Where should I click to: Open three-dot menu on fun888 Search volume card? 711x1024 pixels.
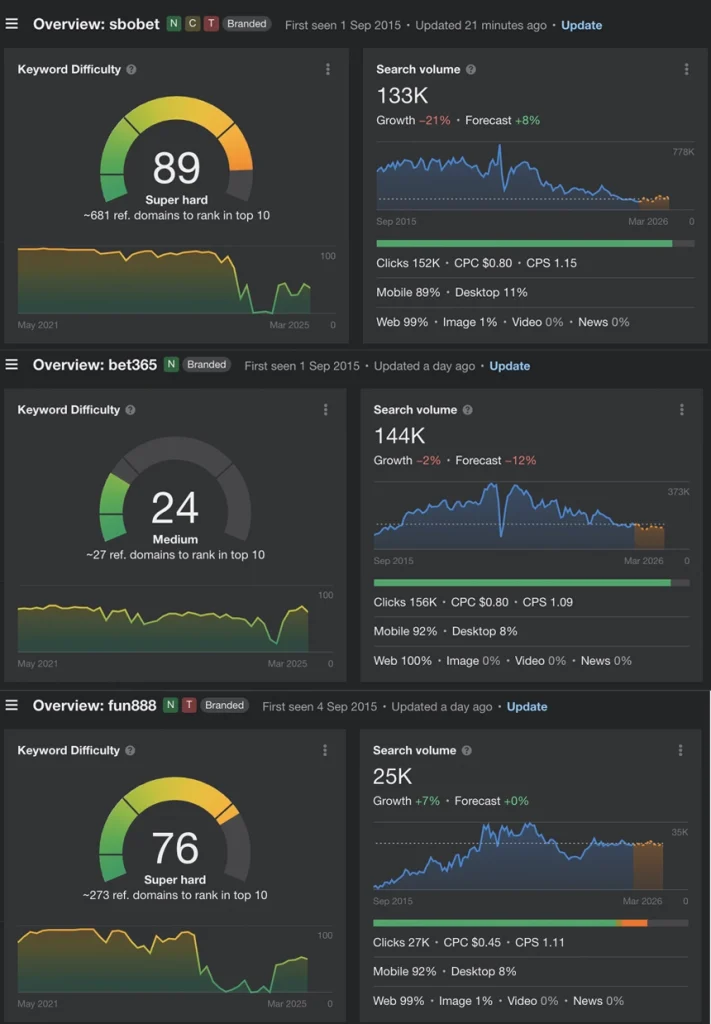[681, 750]
